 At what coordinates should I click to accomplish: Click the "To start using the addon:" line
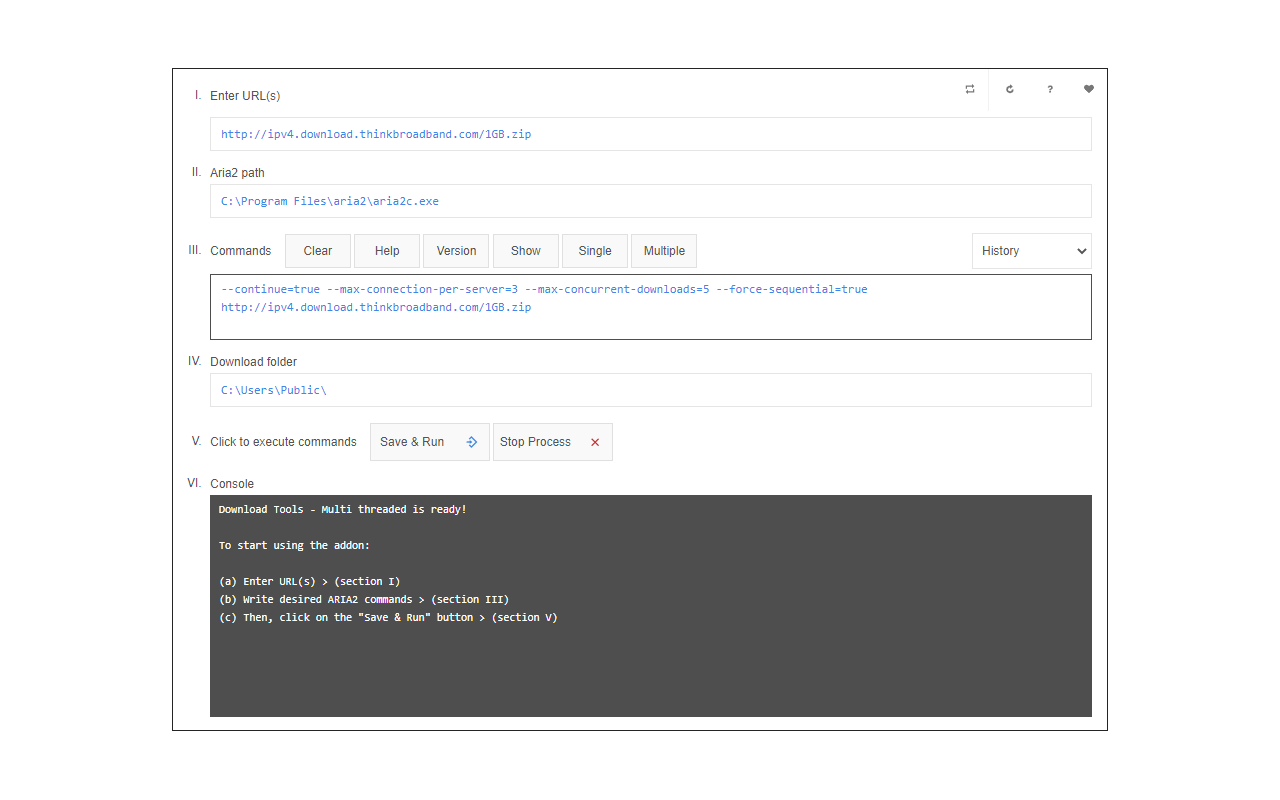(x=294, y=545)
